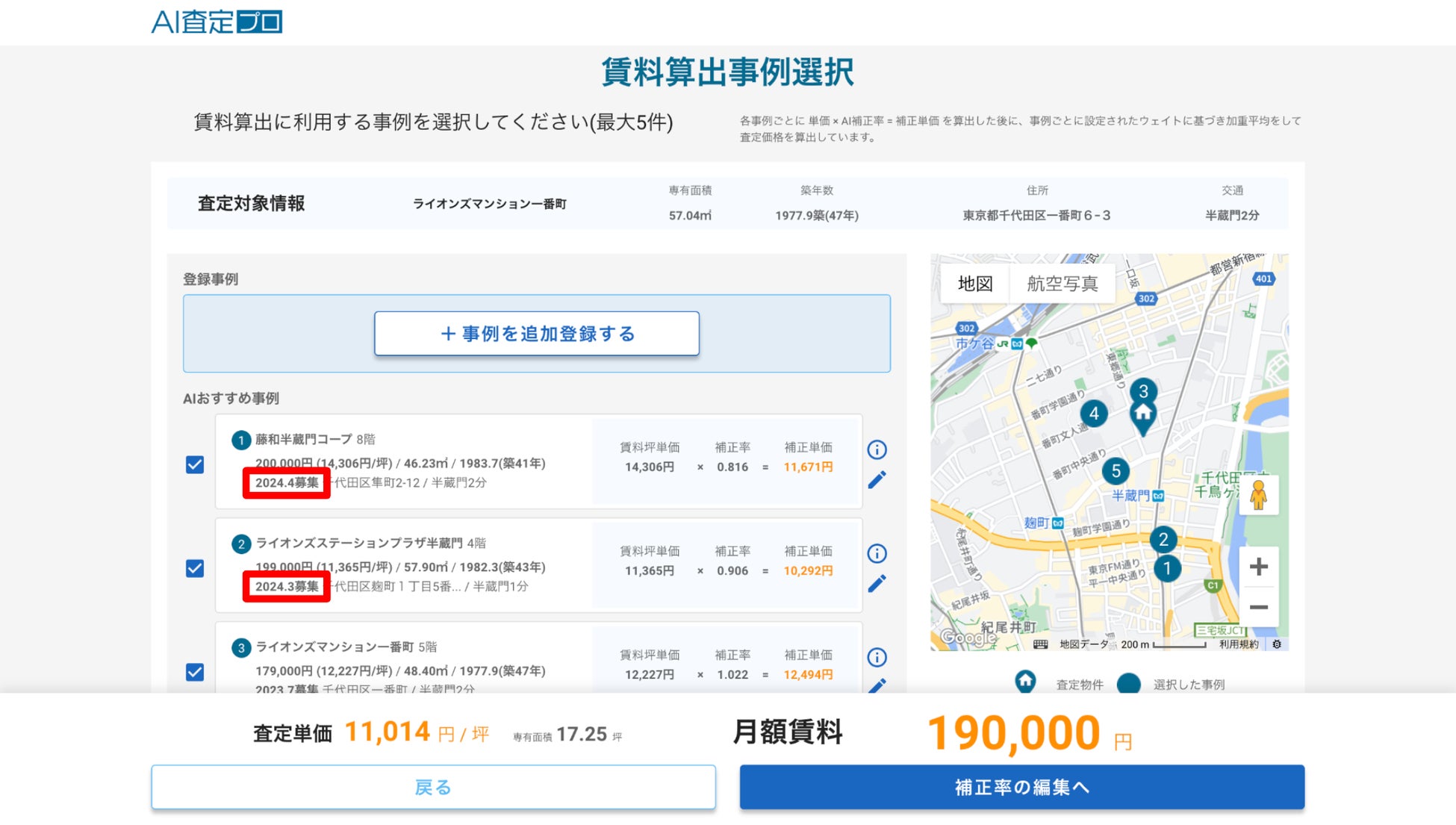This screenshot has height=825, width=1456.
Task: Edit ライオンズステーションプラザ半蔵門 with pencil icon
Action: click(877, 583)
